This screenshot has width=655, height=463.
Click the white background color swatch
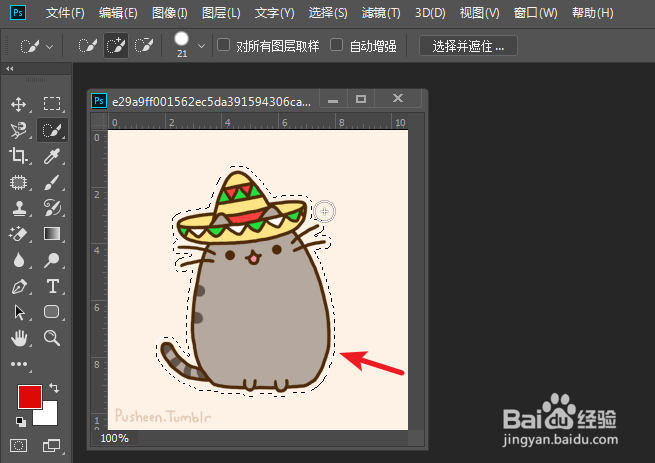click(48, 415)
